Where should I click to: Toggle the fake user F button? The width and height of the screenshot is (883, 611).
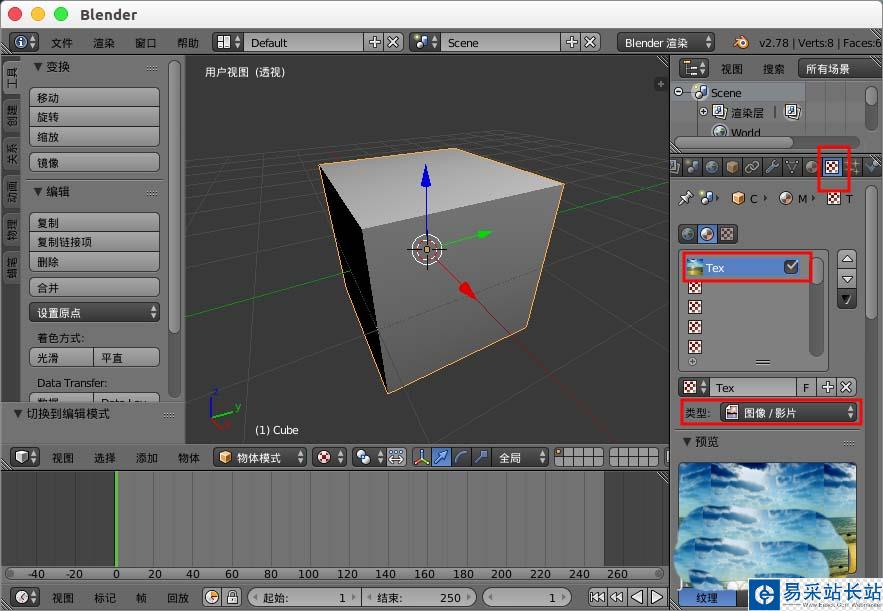806,387
